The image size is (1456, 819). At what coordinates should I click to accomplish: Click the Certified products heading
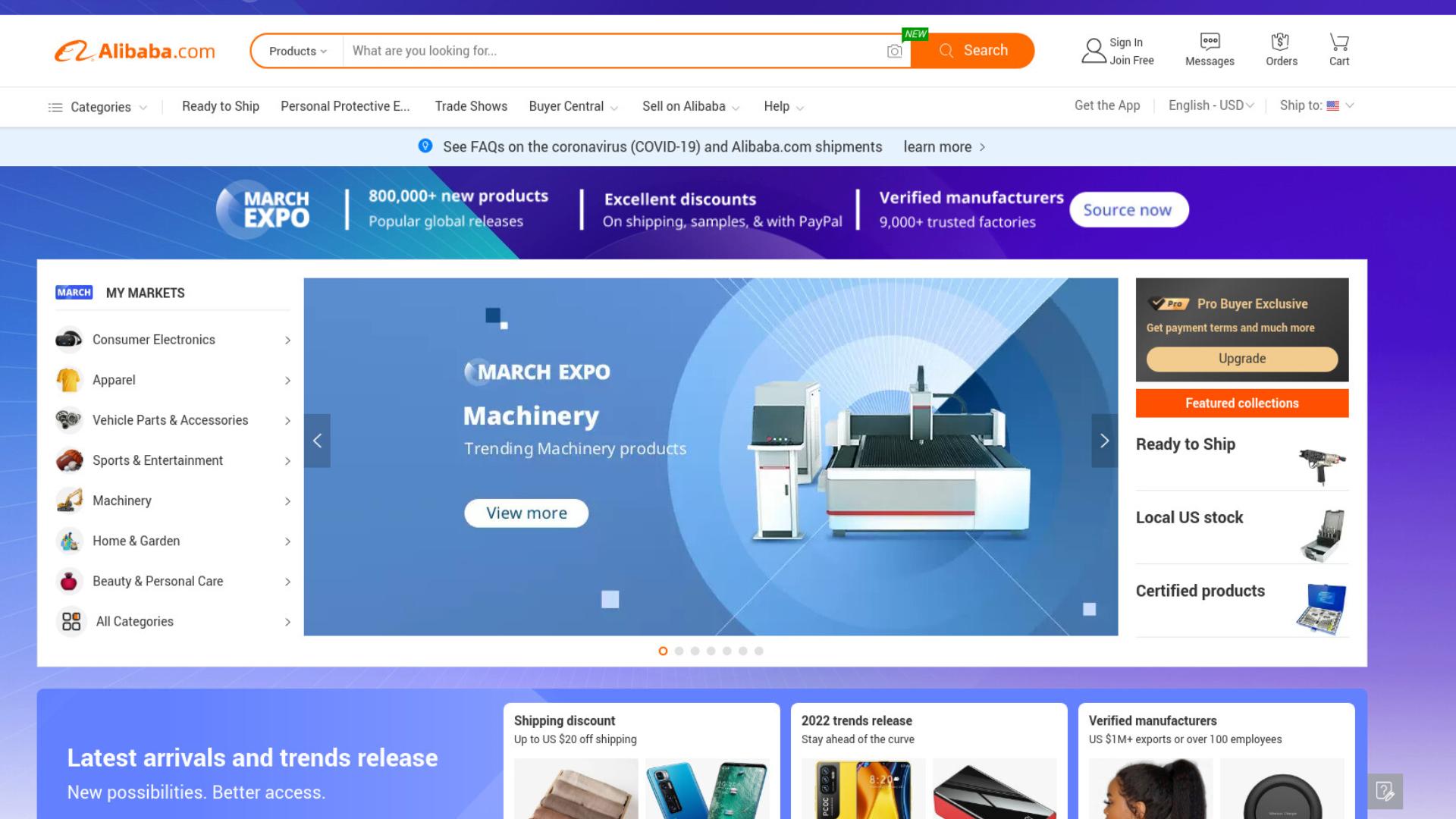tap(1200, 591)
